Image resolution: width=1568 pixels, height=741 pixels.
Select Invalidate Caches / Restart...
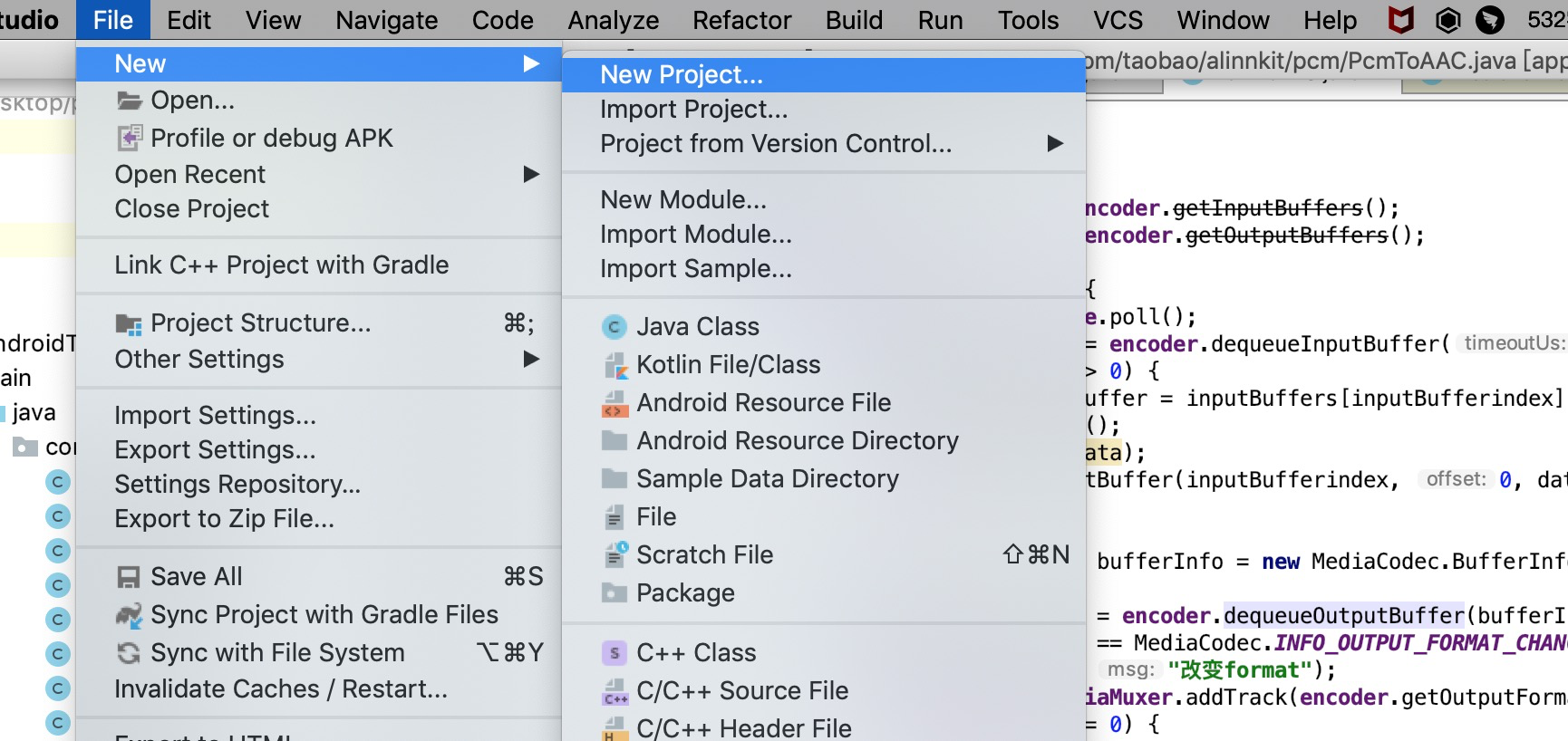(x=319, y=689)
